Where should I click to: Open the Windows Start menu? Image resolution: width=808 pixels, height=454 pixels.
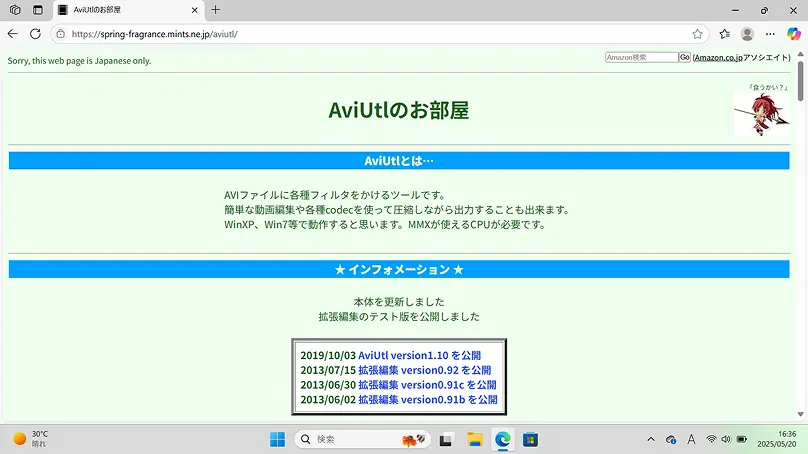click(277, 440)
